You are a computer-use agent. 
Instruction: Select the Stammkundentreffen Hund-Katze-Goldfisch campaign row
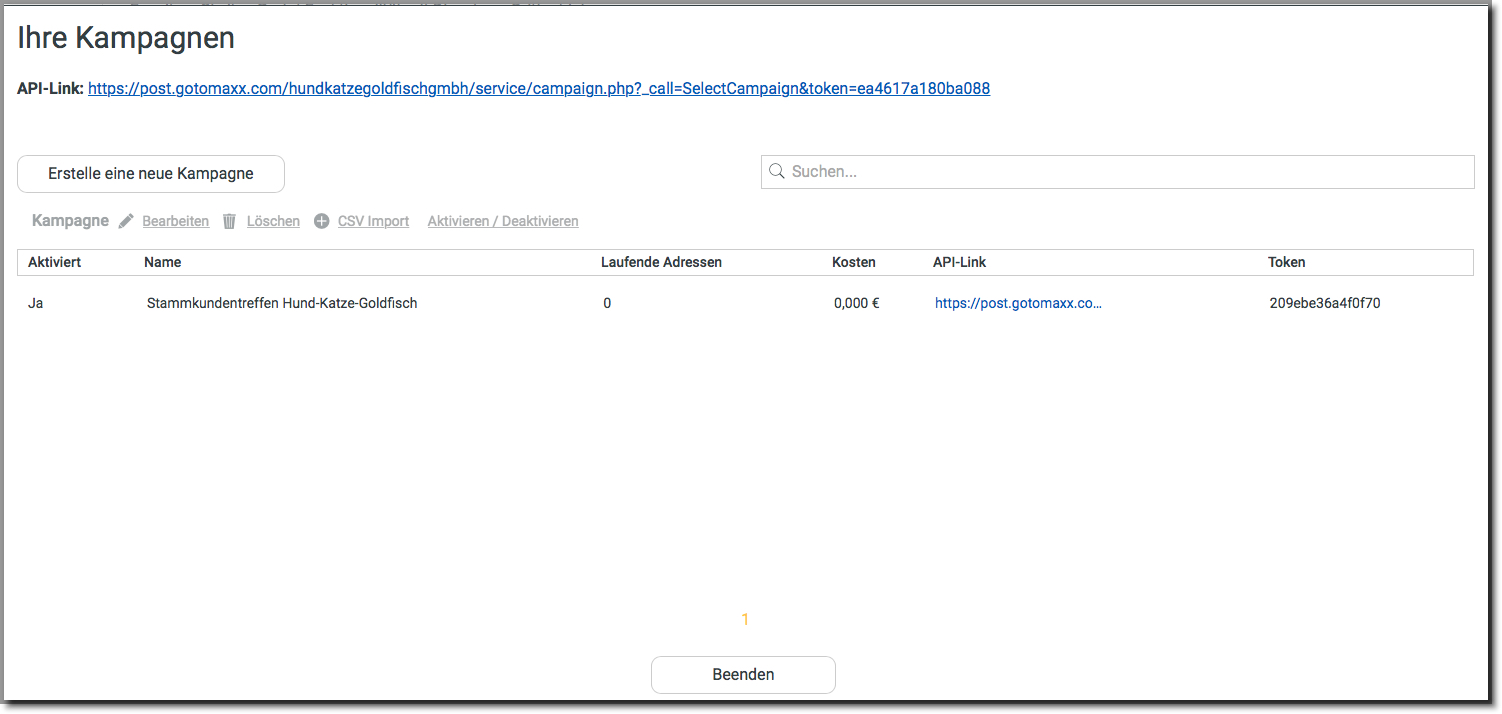click(x=281, y=303)
